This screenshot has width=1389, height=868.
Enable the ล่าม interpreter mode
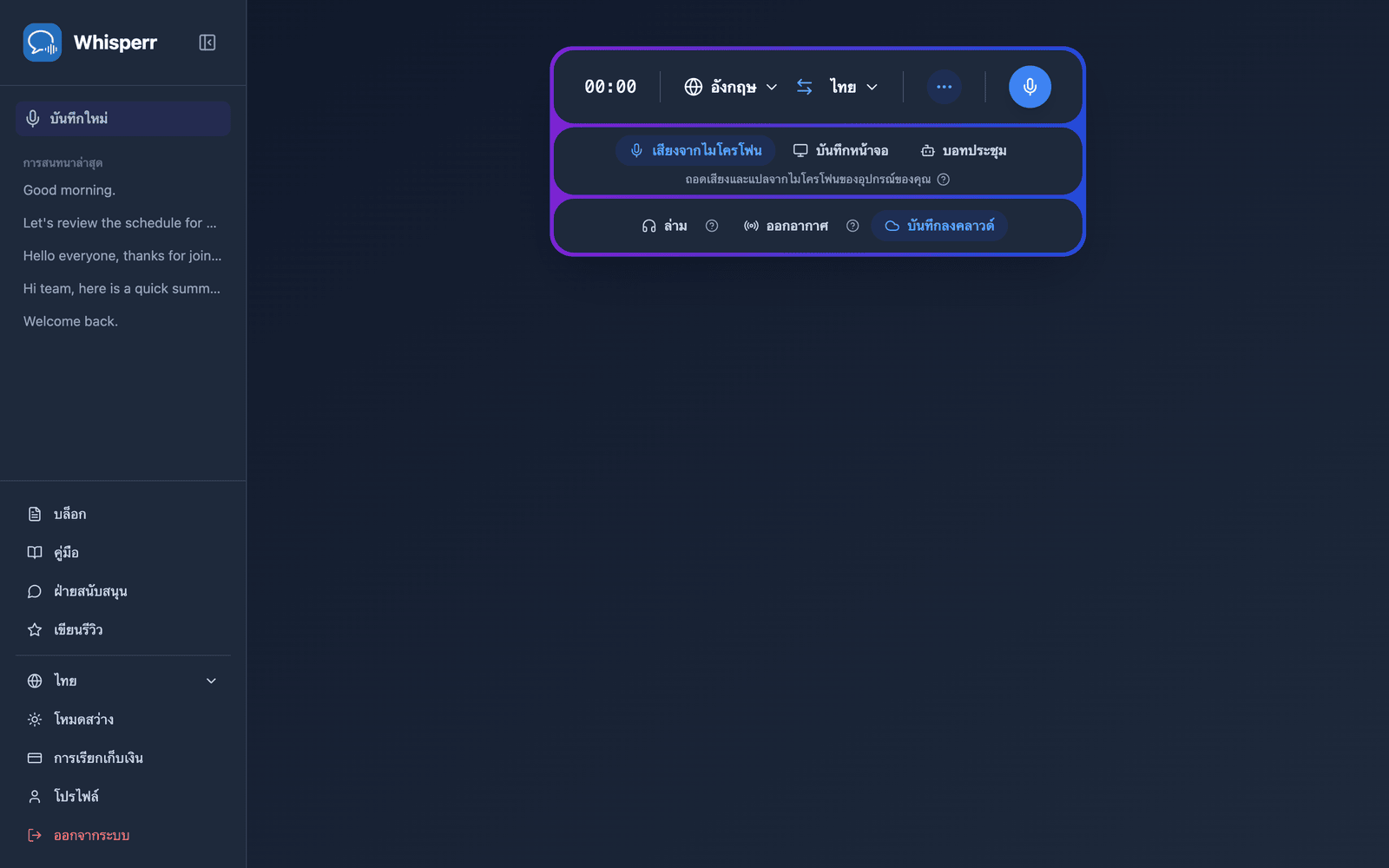pos(664,226)
